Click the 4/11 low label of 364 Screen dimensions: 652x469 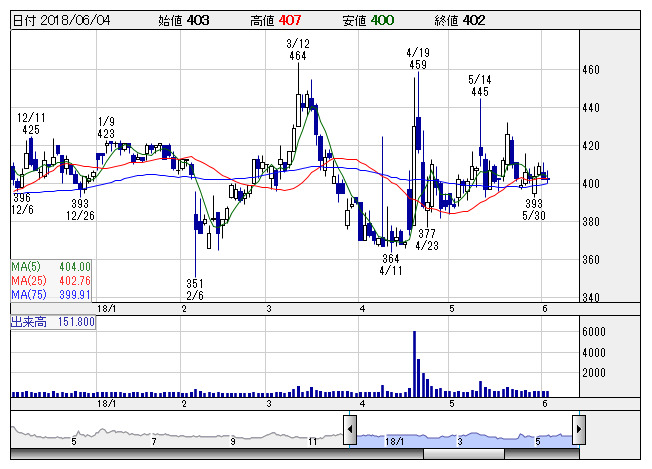391,265
